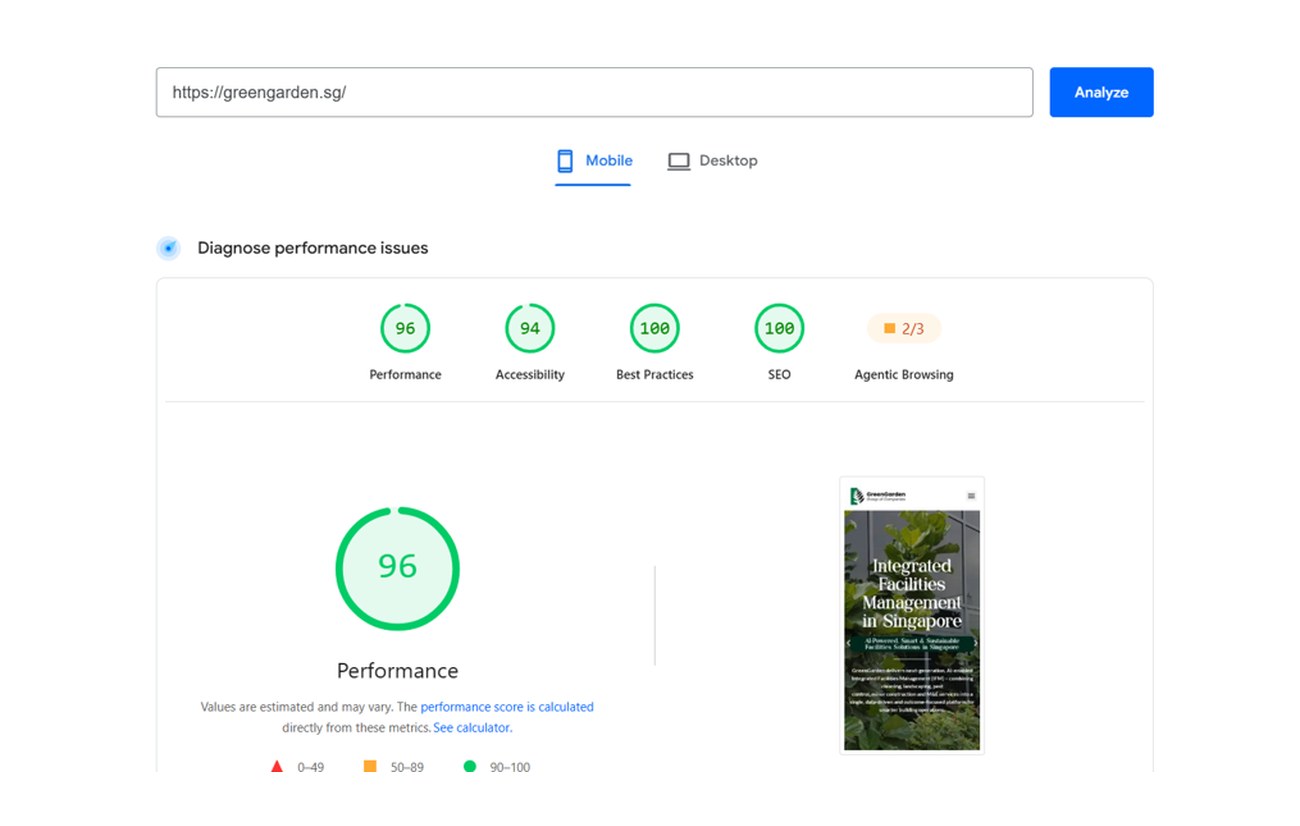The width and height of the screenshot is (1300, 826).
Task: Click the 'Agentic Browsing' label
Action: pyautogui.click(x=904, y=375)
